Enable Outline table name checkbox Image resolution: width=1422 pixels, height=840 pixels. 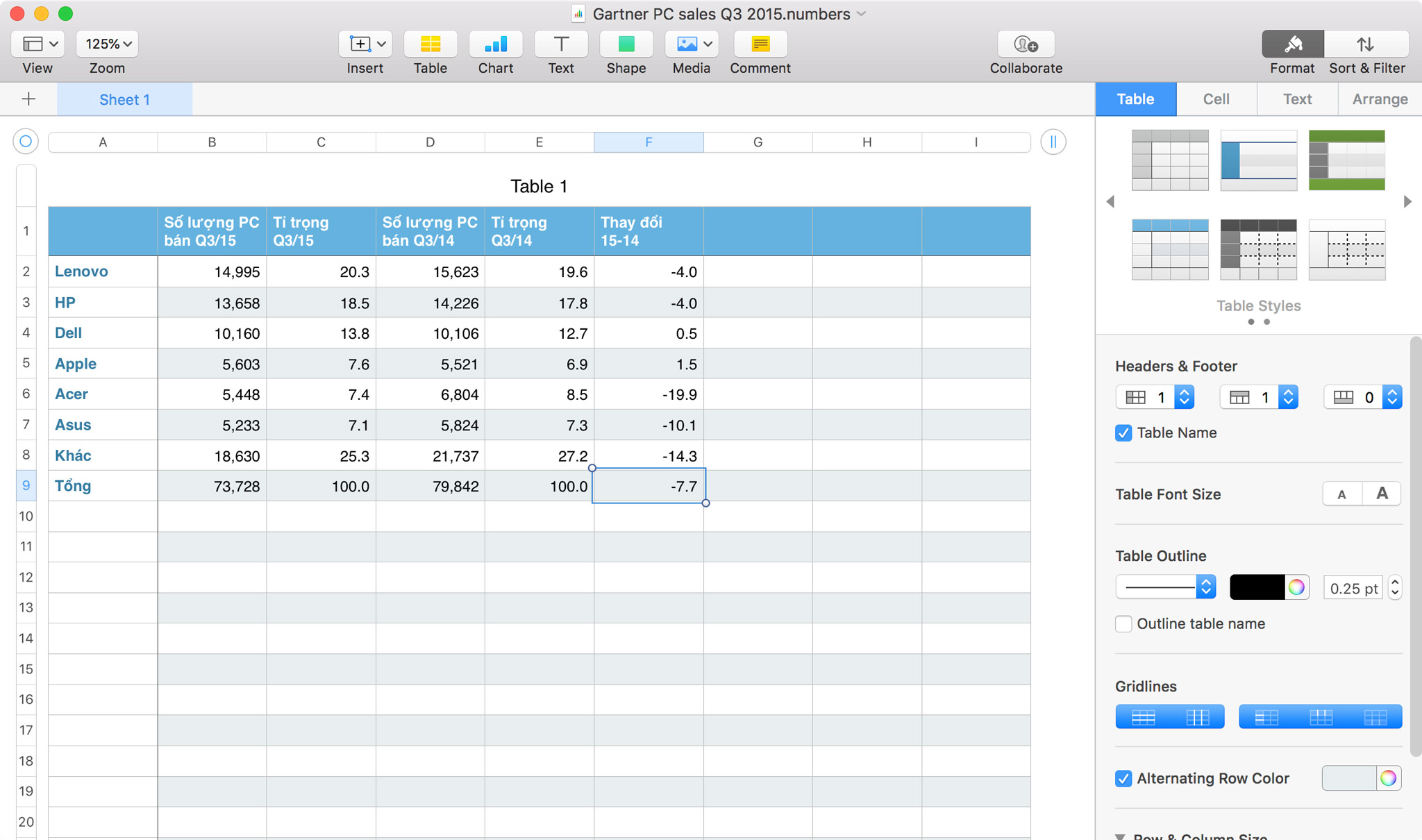tap(1123, 624)
